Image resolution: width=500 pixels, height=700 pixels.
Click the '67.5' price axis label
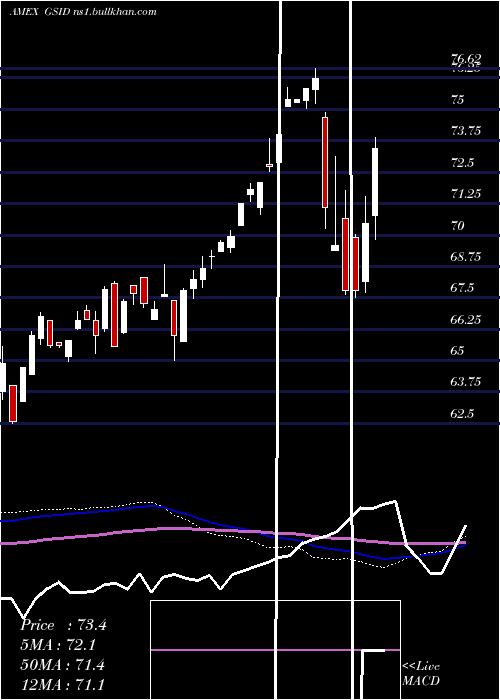(x=462, y=288)
